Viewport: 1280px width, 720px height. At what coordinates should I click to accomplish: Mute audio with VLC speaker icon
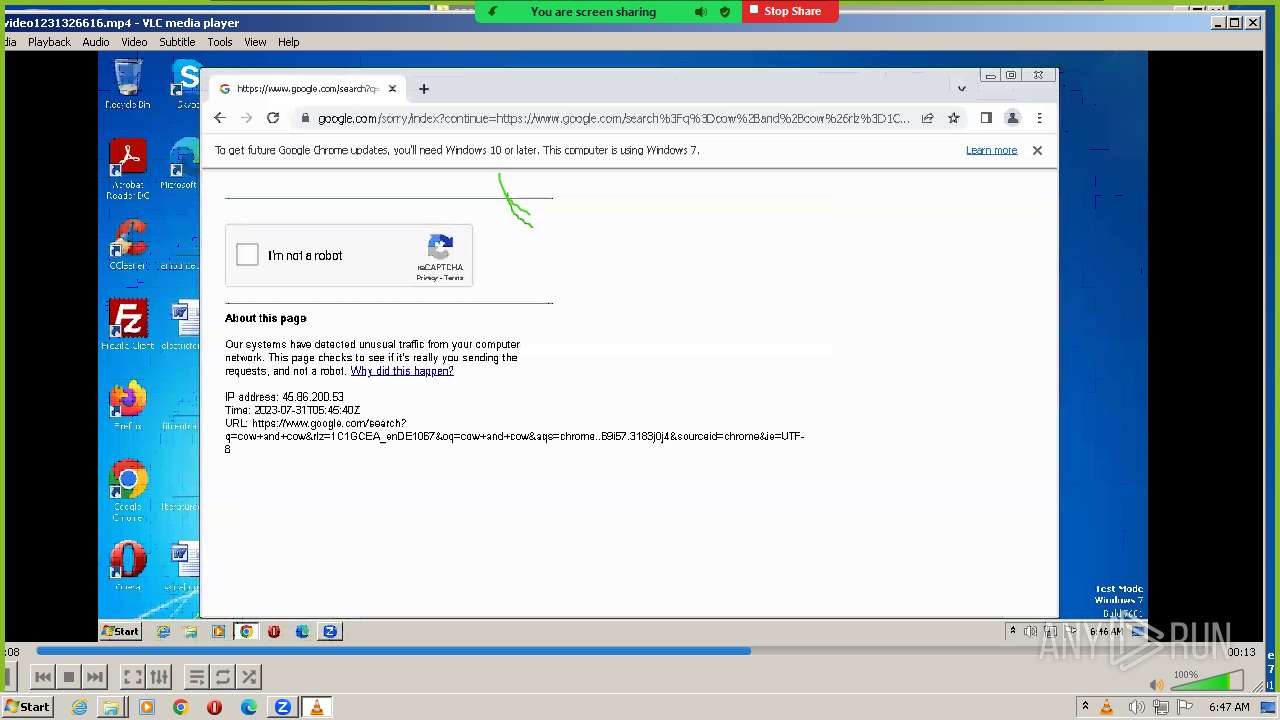(1157, 685)
